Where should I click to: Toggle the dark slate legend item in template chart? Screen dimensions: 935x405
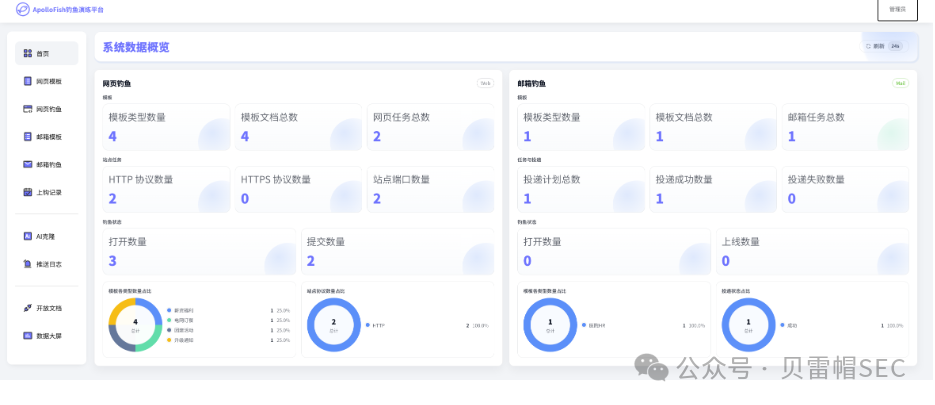click(x=181, y=330)
